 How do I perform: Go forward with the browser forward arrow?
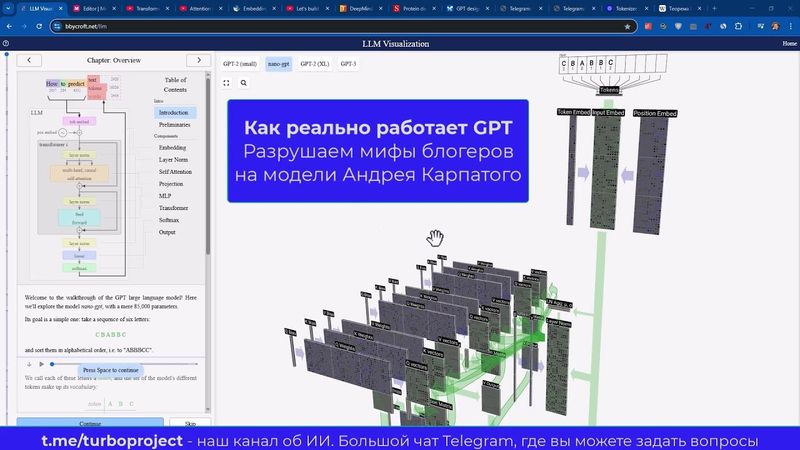(23, 26)
